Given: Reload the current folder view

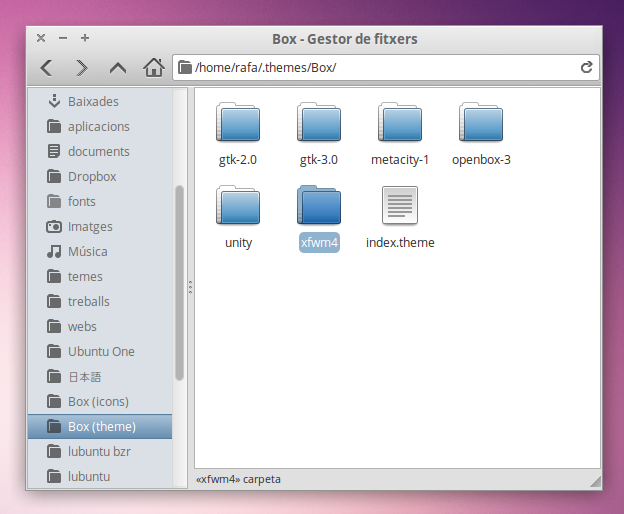Looking at the screenshot, I should (x=587, y=68).
